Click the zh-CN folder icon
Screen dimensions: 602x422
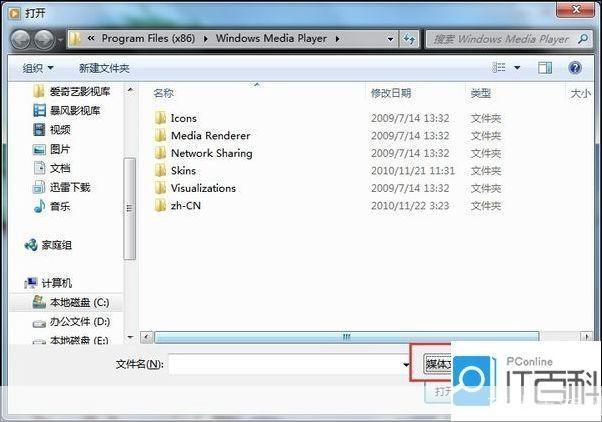[160, 205]
